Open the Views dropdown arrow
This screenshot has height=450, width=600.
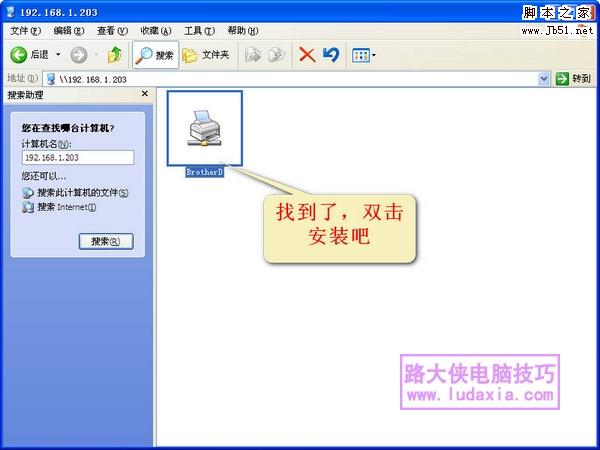[x=374, y=55]
